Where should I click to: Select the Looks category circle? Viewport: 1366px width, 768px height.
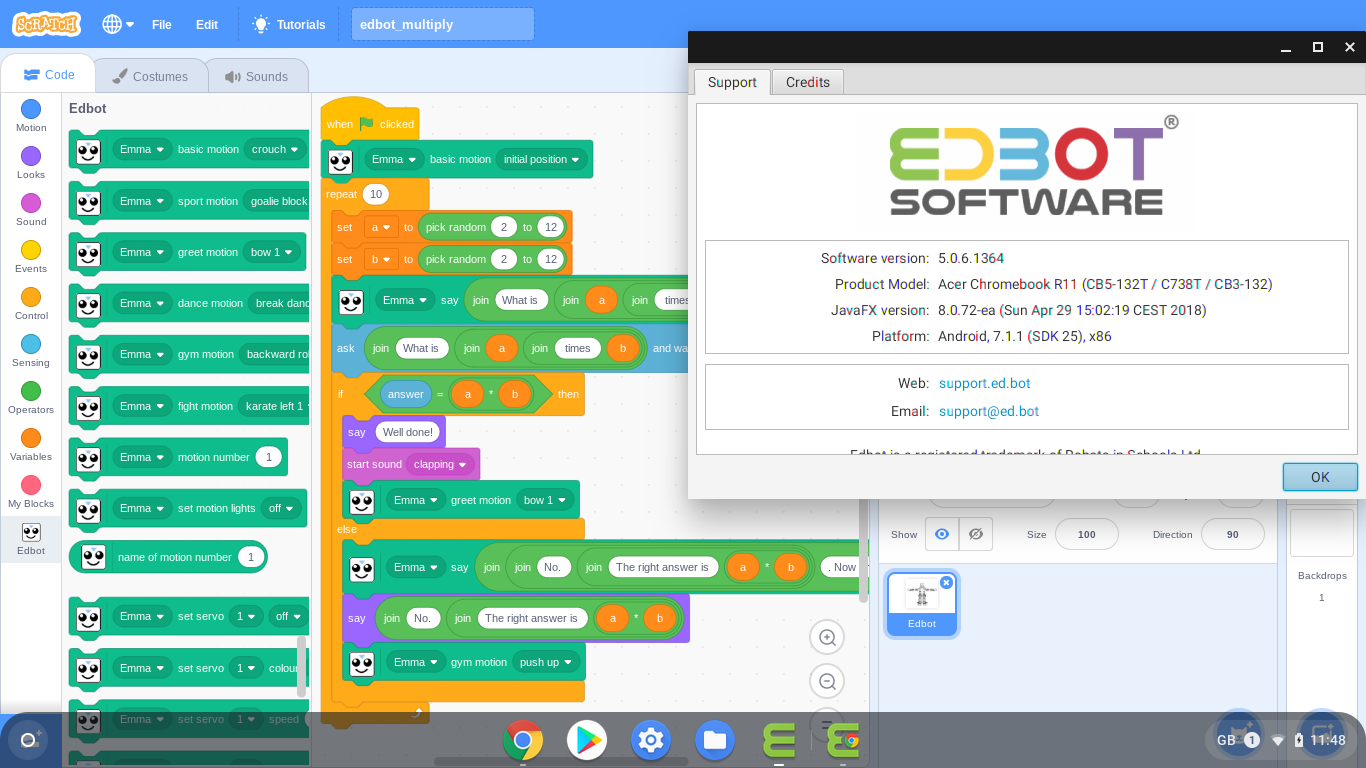(x=31, y=155)
